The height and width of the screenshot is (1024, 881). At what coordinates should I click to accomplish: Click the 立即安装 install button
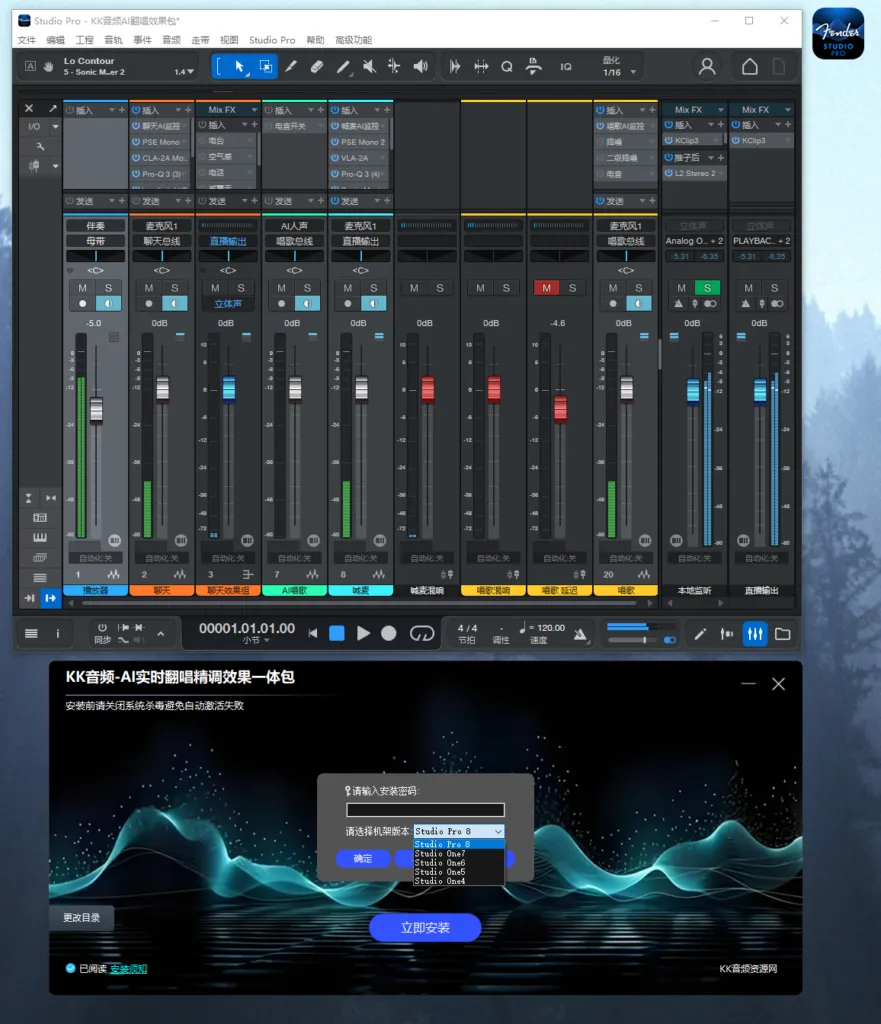pyautogui.click(x=425, y=927)
